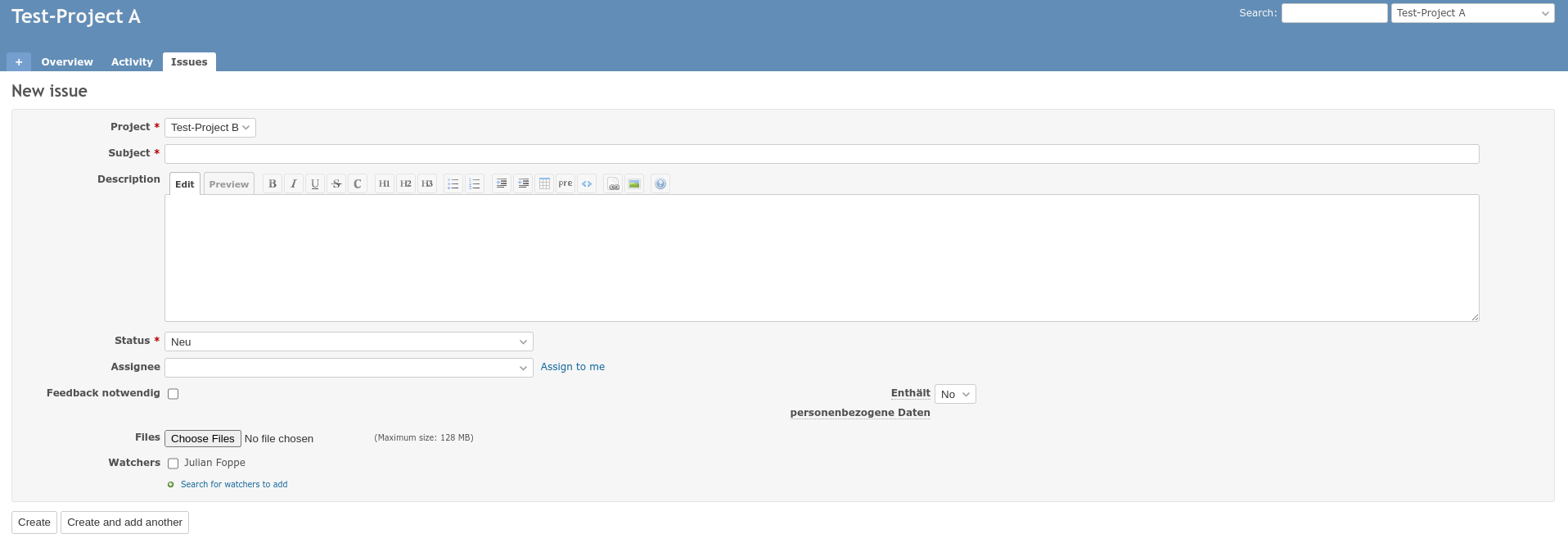Image resolution: width=1568 pixels, height=543 pixels.
Task: Click the Create button
Action: (x=34, y=523)
